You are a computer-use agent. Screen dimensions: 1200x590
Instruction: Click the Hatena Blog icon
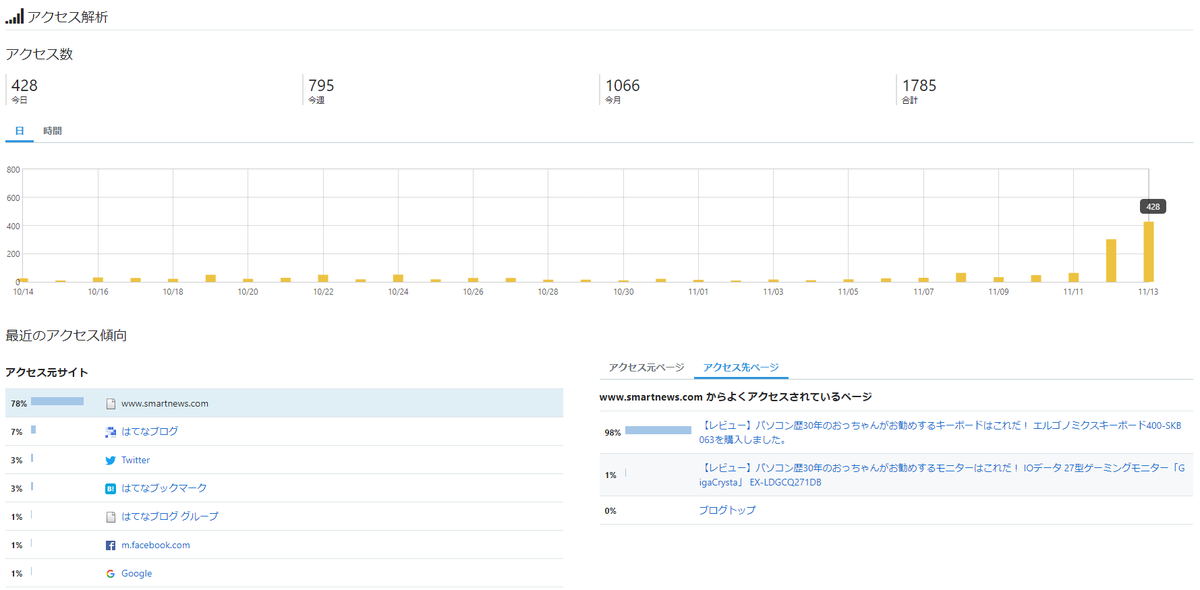pos(111,432)
